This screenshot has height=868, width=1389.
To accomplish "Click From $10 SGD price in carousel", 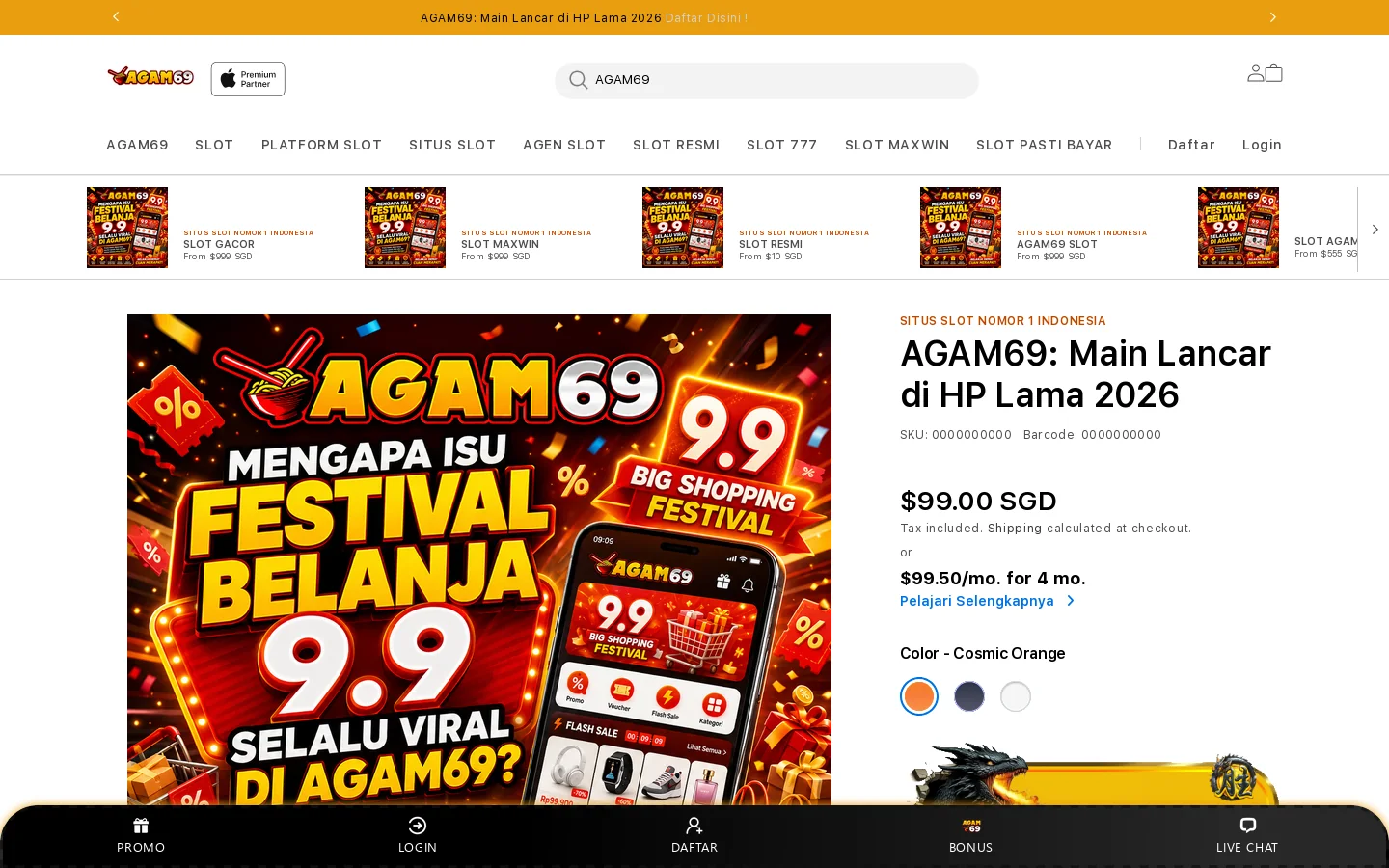I will pyautogui.click(x=770, y=257).
